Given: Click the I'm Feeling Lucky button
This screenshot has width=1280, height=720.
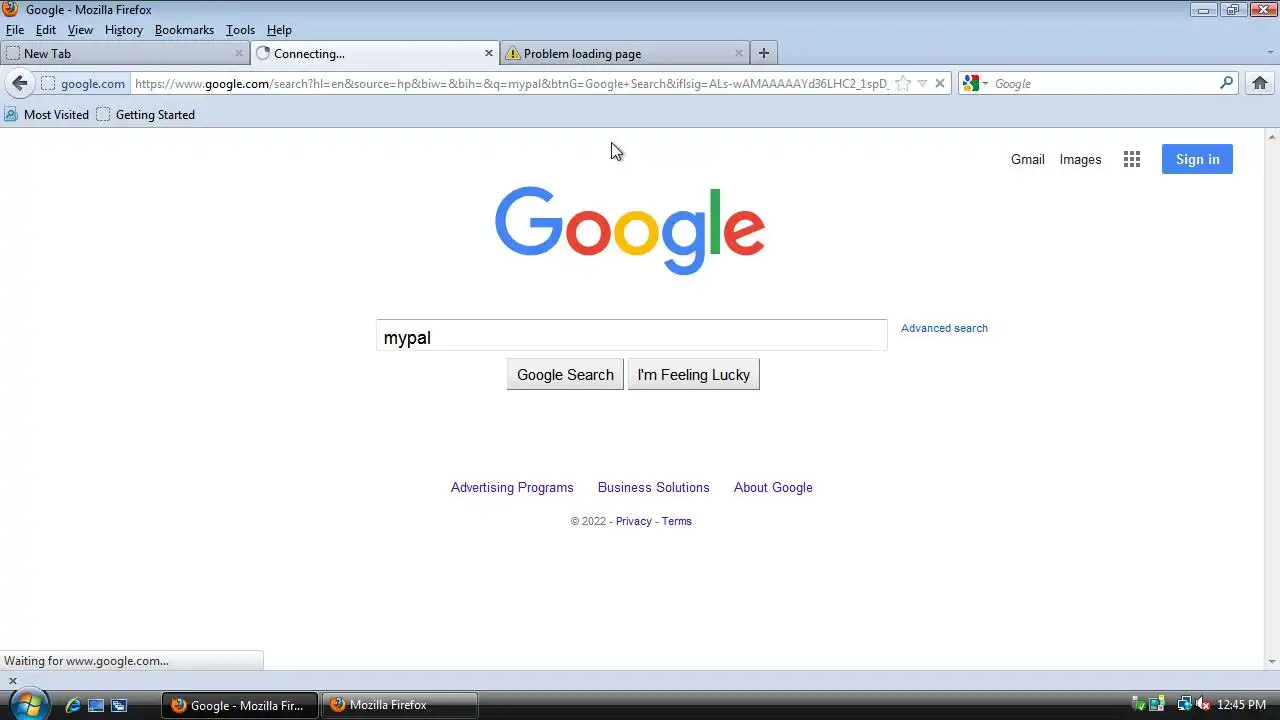Looking at the screenshot, I should click(694, 375).
